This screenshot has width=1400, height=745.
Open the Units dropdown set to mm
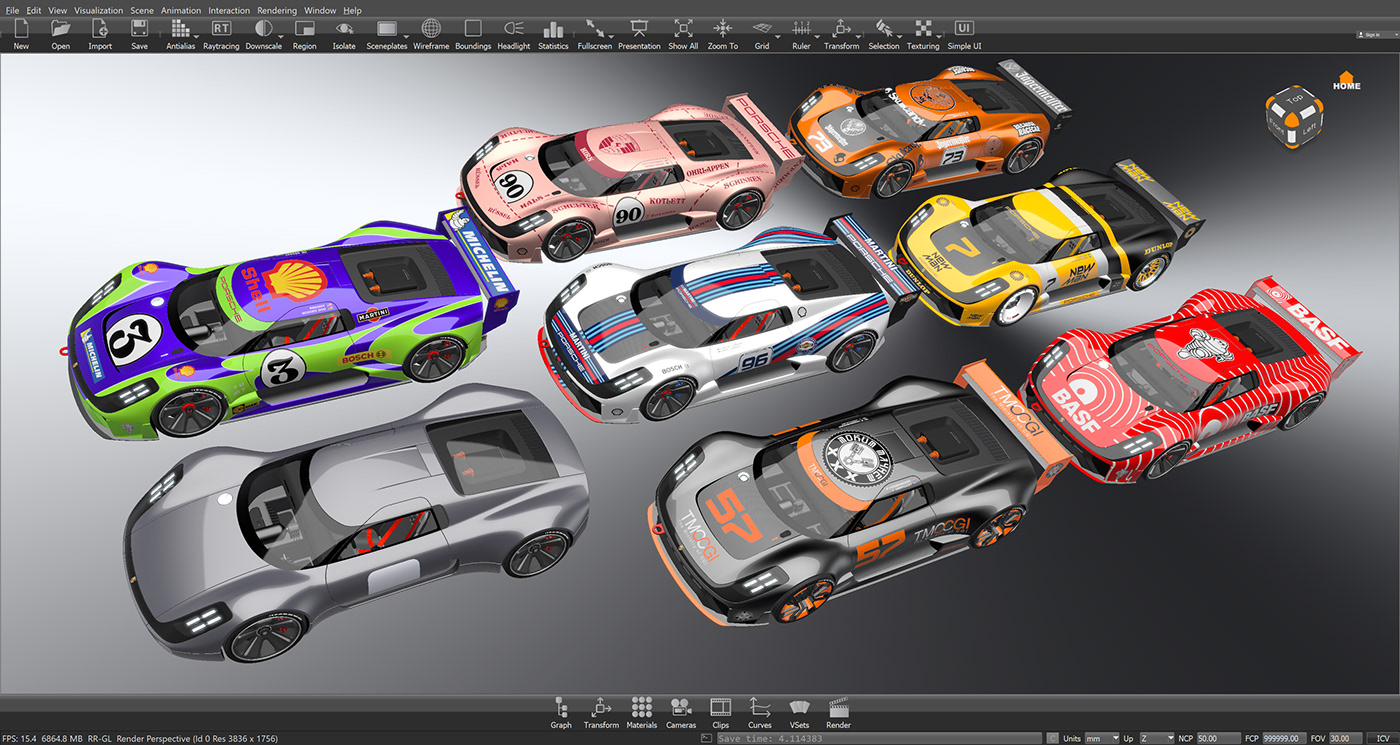point(1102,738)
